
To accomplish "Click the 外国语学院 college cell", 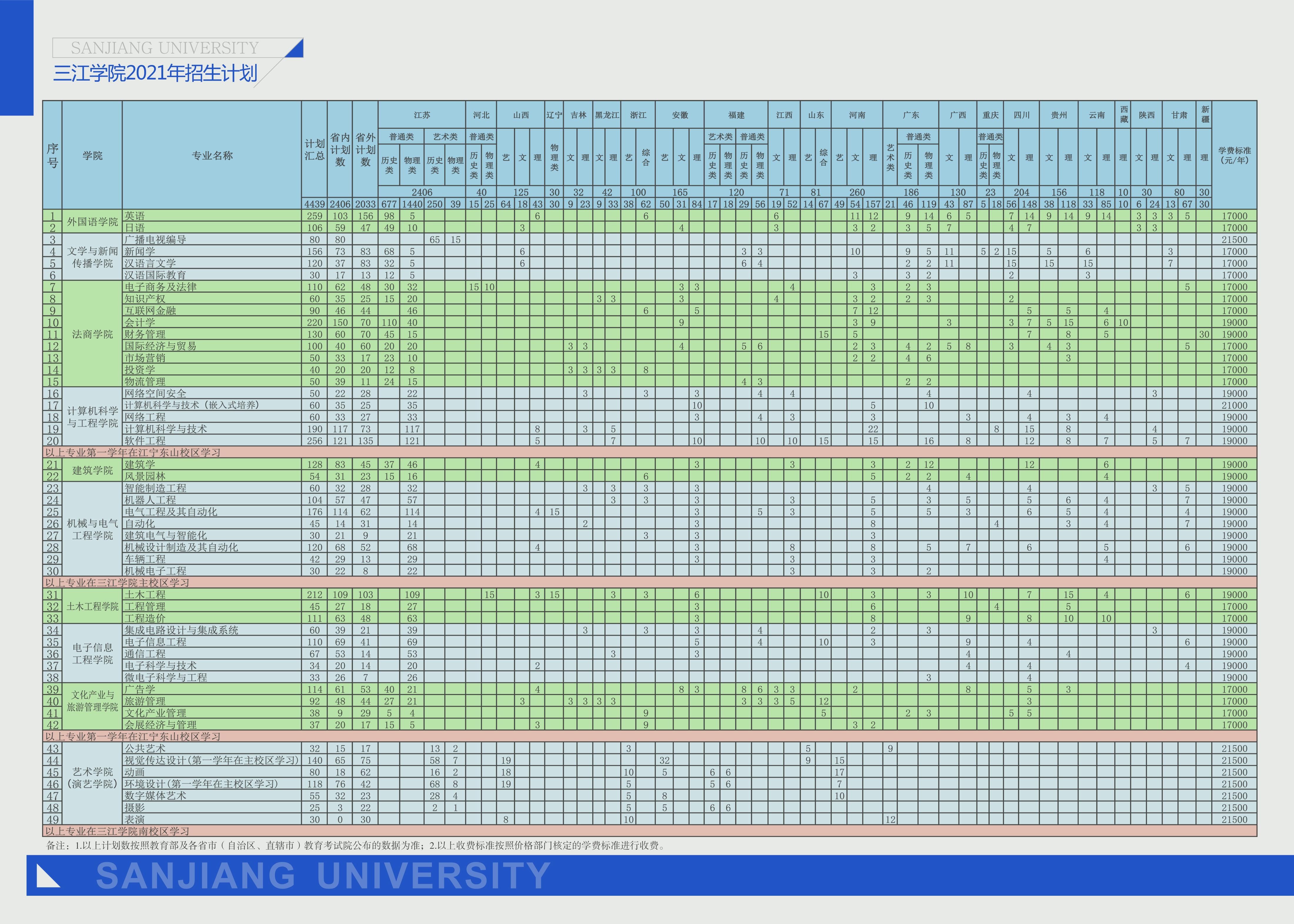I will click(92, 222).
